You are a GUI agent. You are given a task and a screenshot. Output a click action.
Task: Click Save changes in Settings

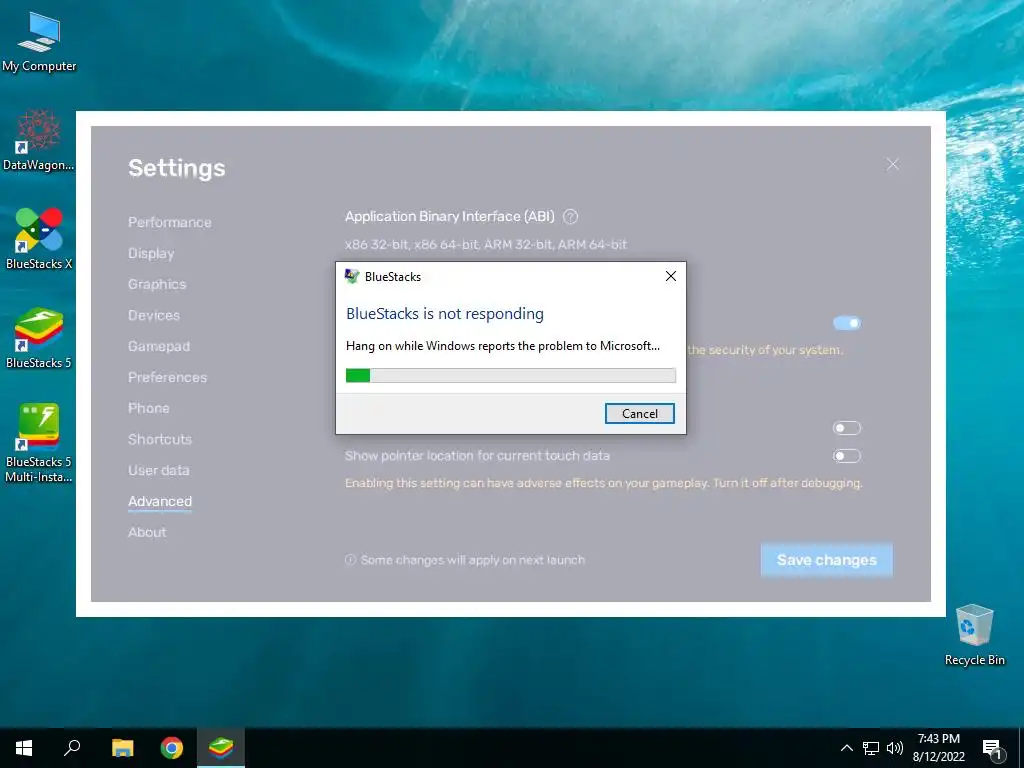[827, 560]
